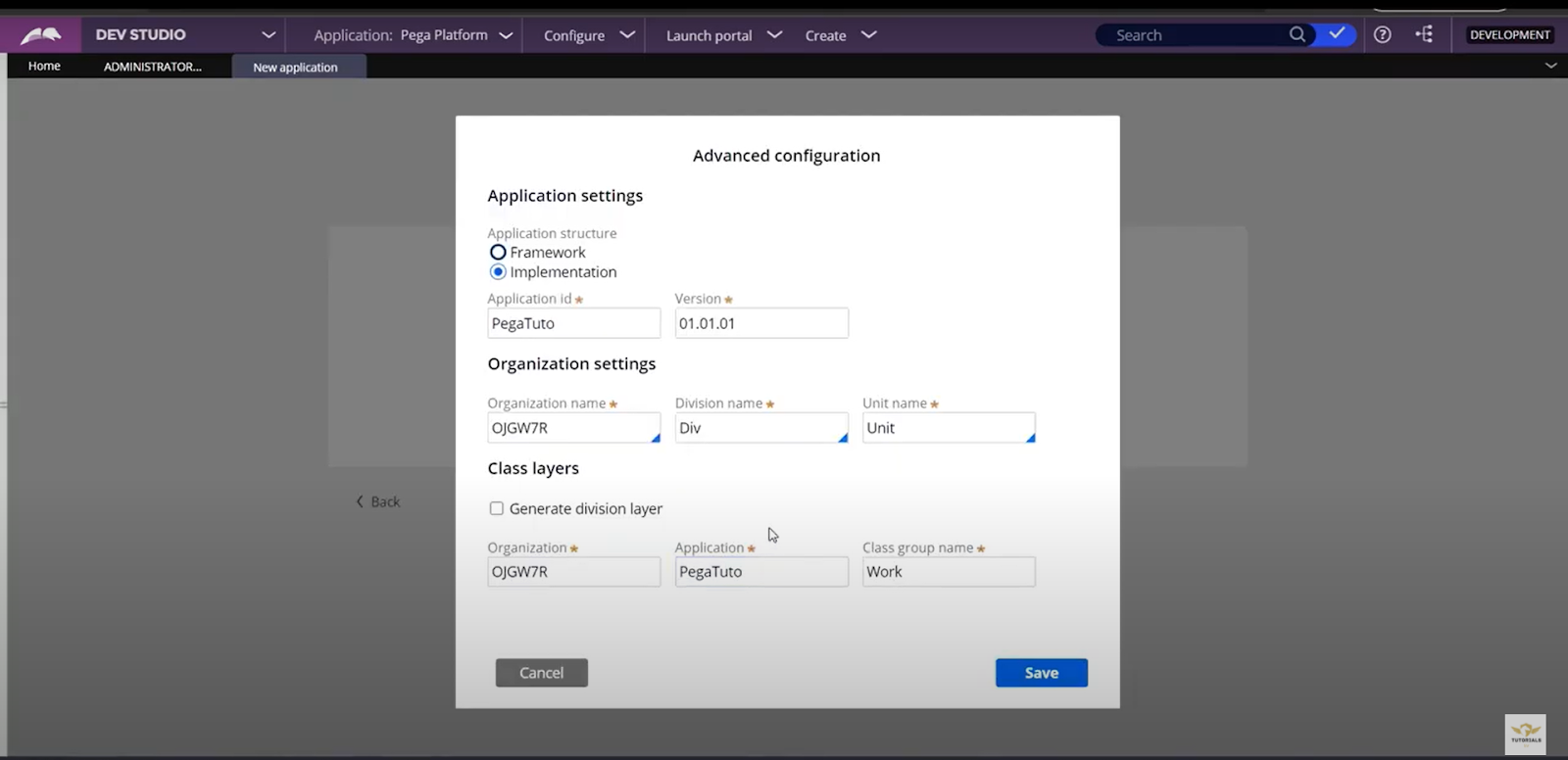This screenshot has width=1568, height=760.
Task: Click the search magnifier icon
Action: click(x=1298, y=34)
